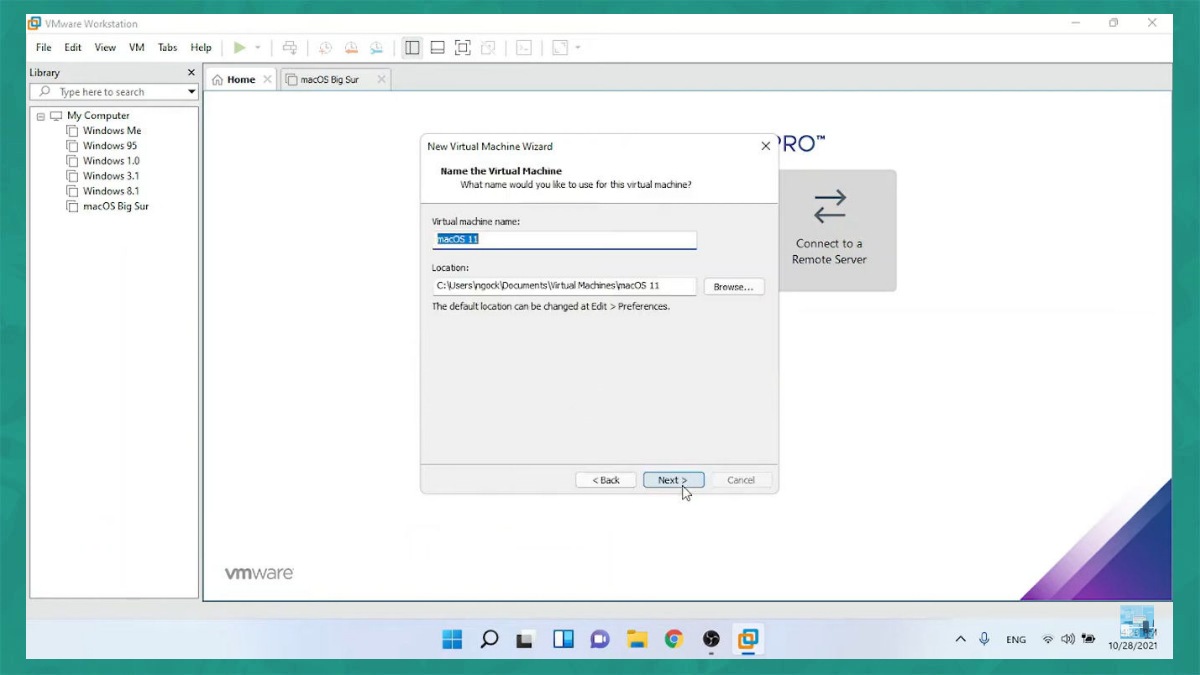Open the Edit menu
Image resolution: width=1200 pixels, height=675 pixels.
tap(73, 47)
